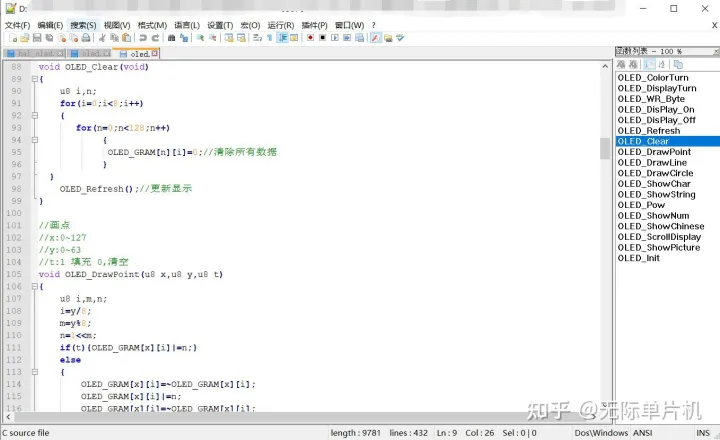This screenshot has height=440, width=720.
Task: Click the Copy toolbar icon
Action: click(114, 38)
